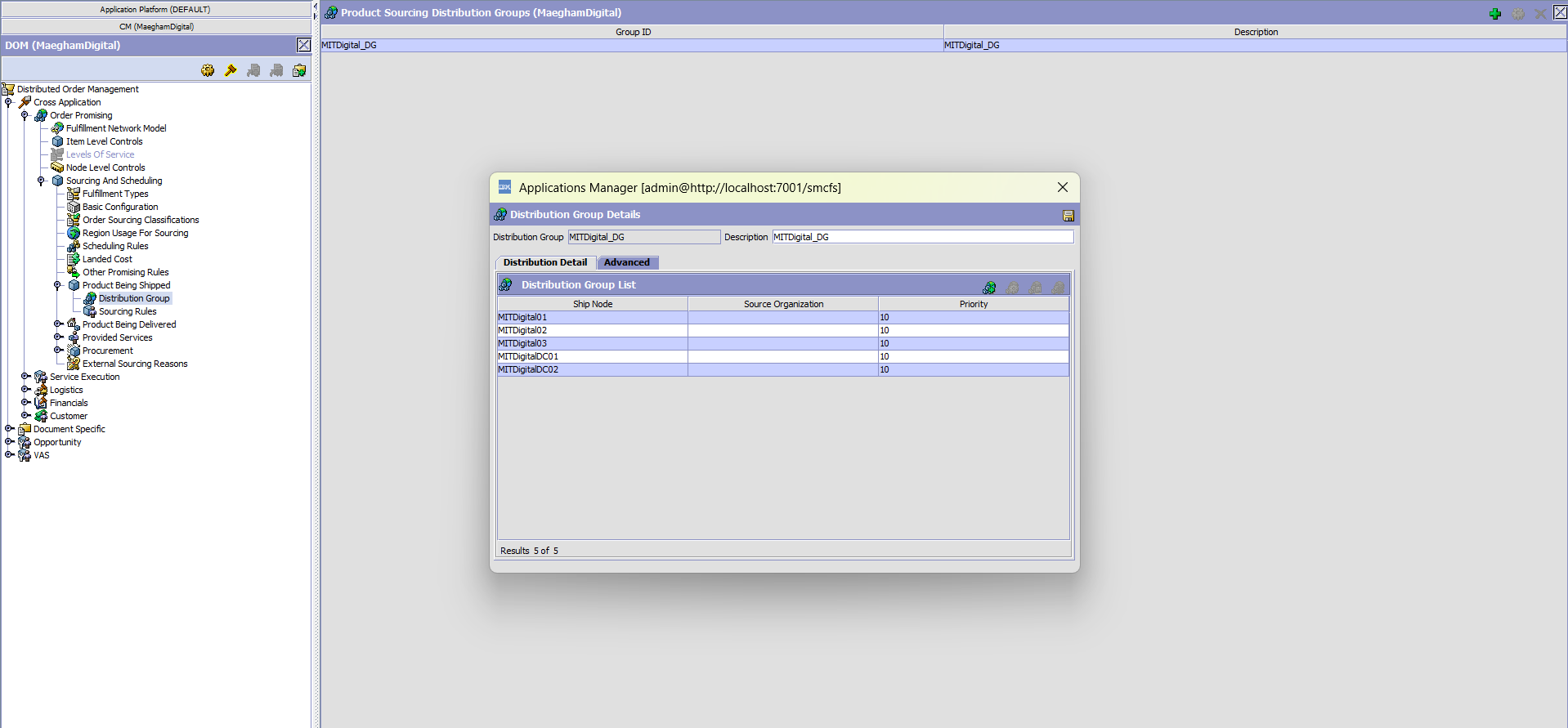Collapse the Product Being Shipped node
1568x728 pixels.
[57, 285]
